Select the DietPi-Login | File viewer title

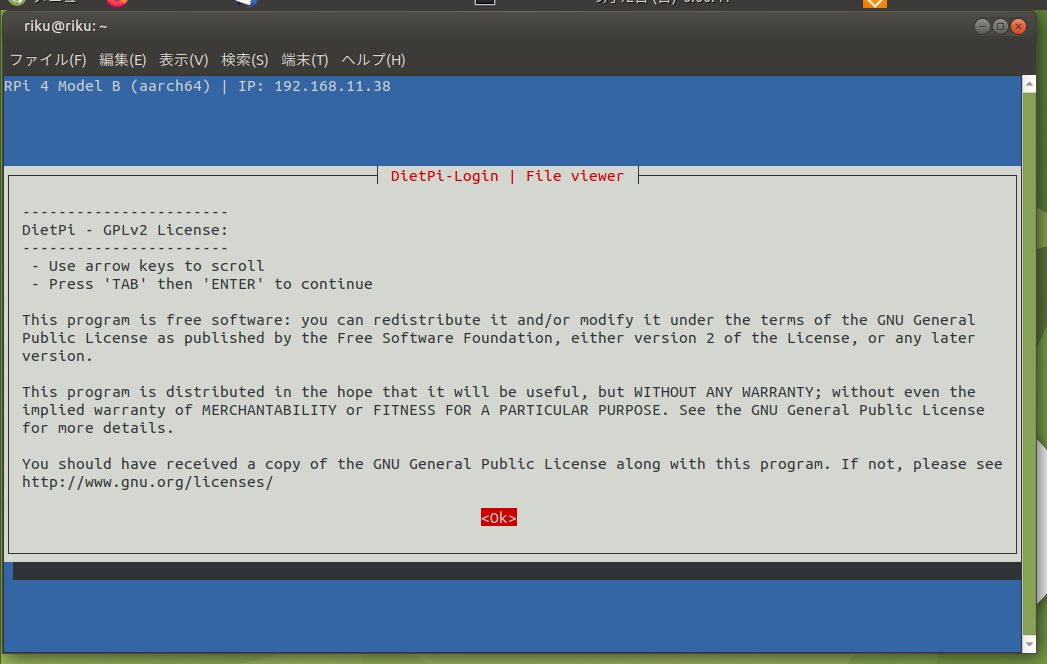(x=509, y=176)
